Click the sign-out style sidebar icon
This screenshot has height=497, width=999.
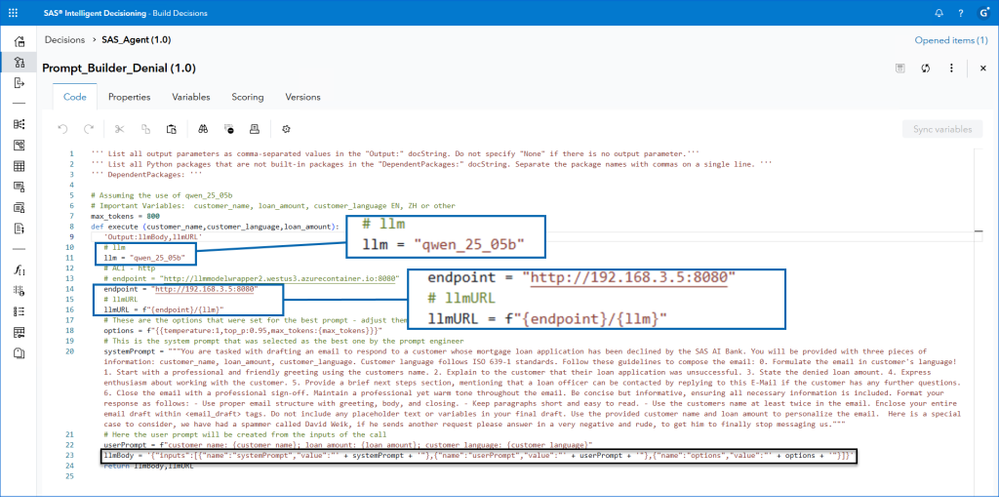pyautogui.click(x=19, y=82)
